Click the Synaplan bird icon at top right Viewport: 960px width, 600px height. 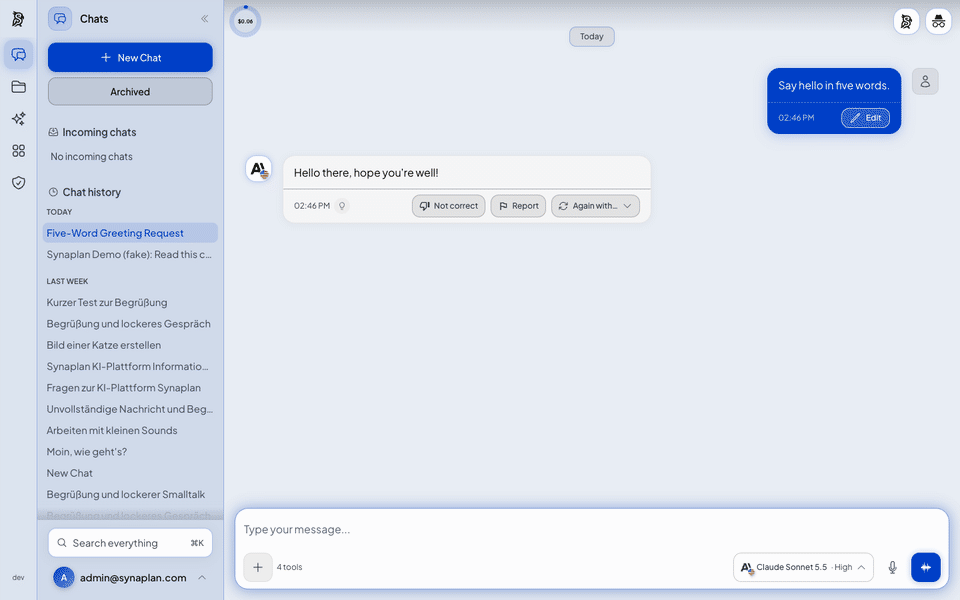[906, 22]
